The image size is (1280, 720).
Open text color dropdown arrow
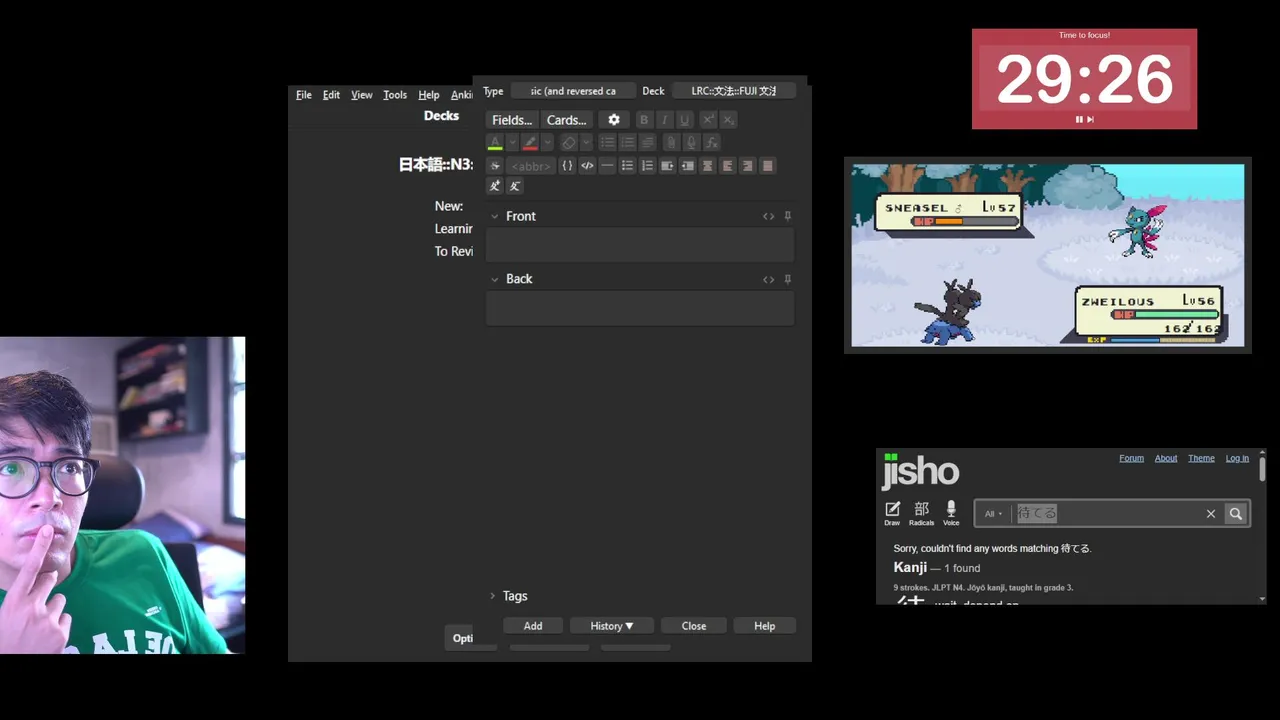tap(512, 143)
